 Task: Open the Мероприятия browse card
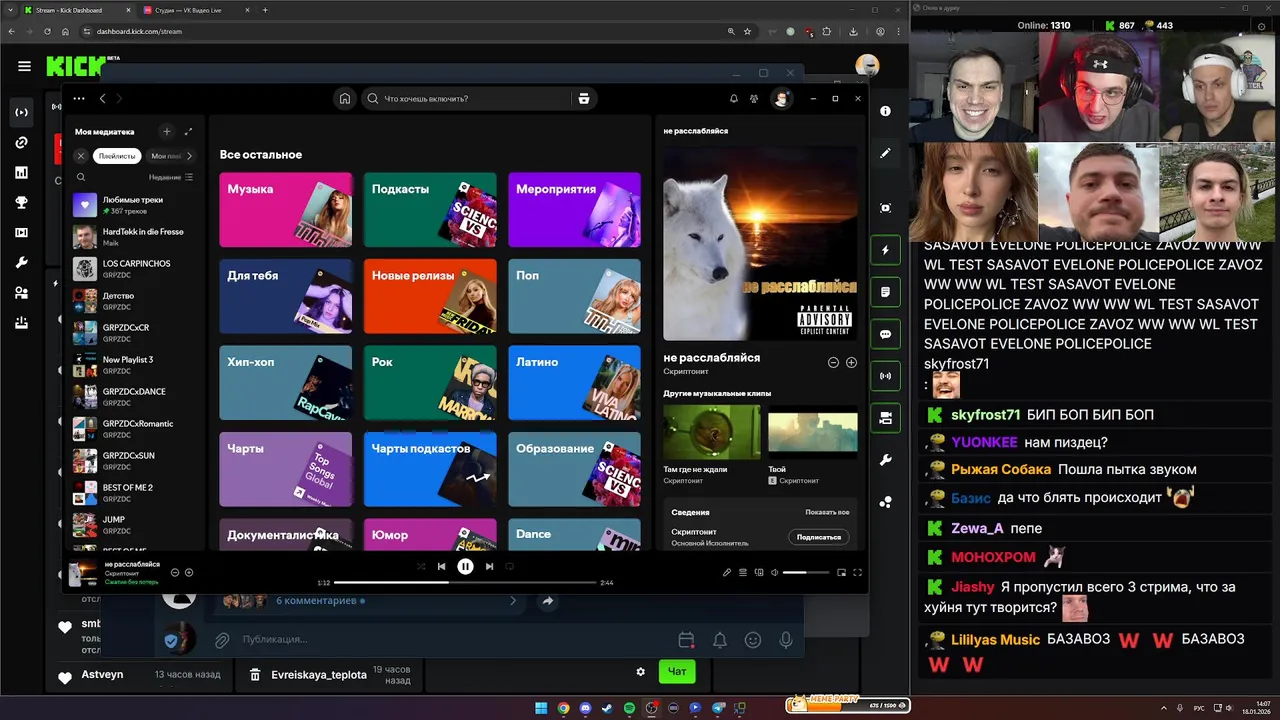(x=574, y=209)
